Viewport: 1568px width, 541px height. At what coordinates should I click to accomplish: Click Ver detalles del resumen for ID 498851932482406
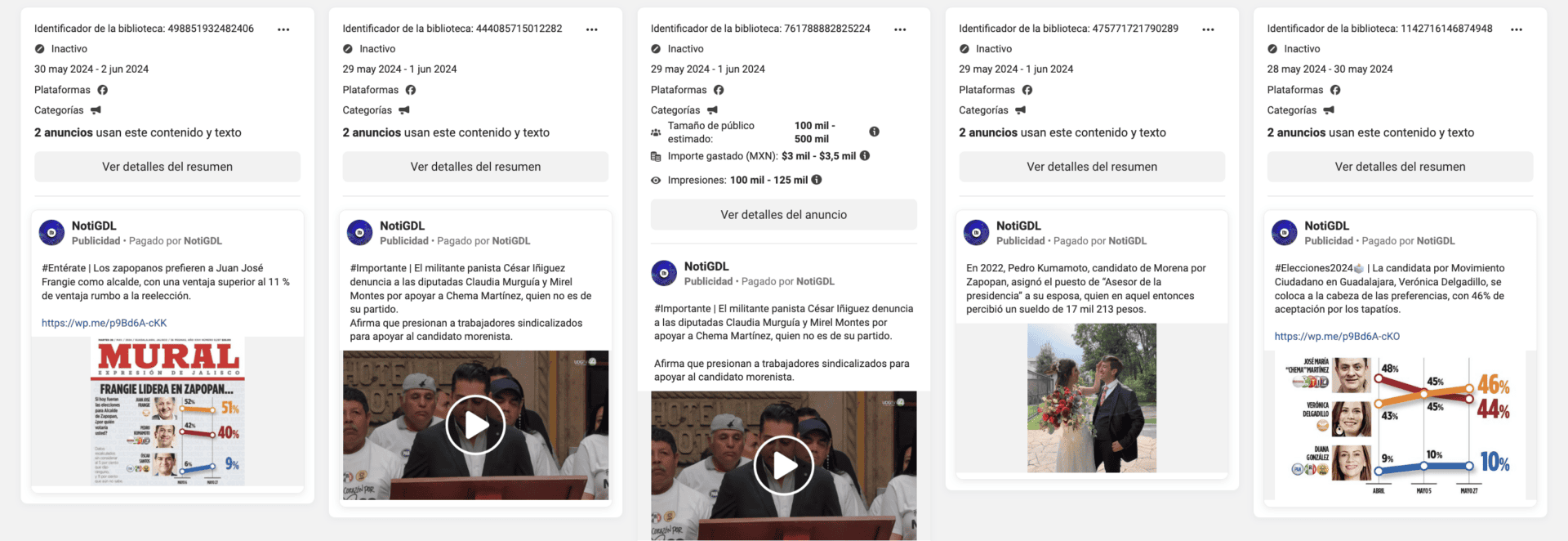click(x=167, y=167)
